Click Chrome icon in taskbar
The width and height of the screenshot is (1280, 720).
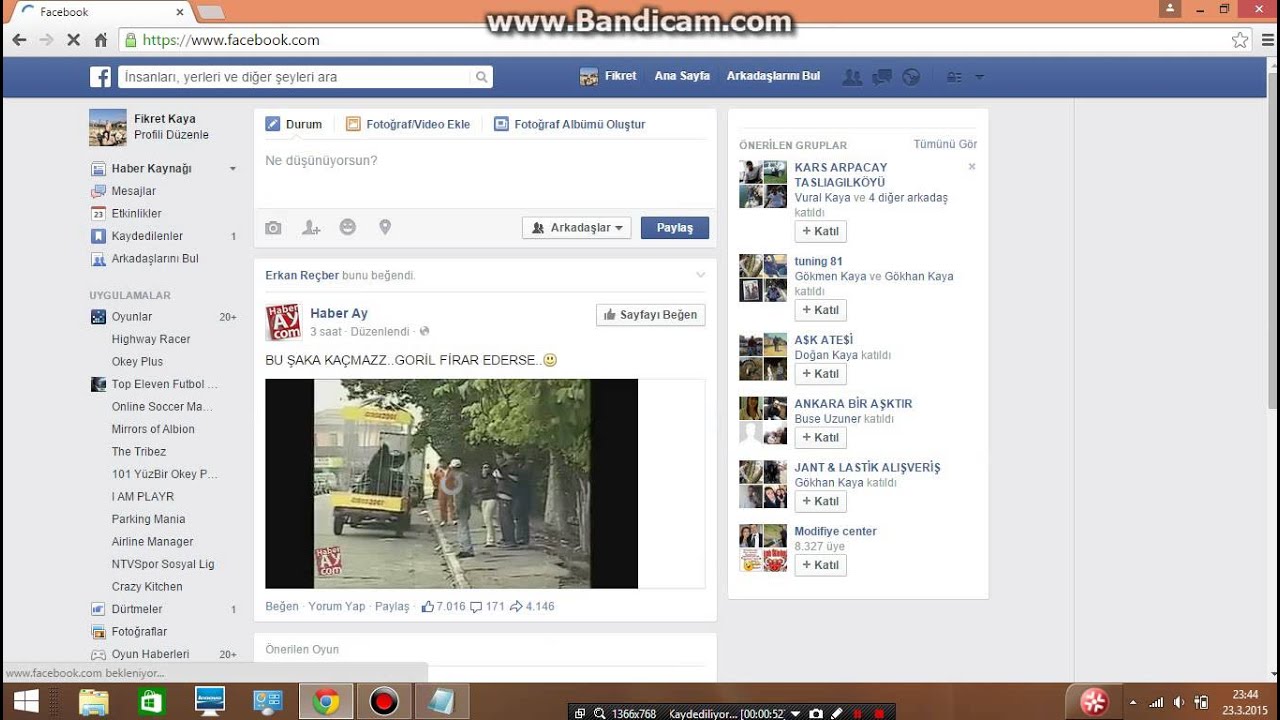coord(325,702)
